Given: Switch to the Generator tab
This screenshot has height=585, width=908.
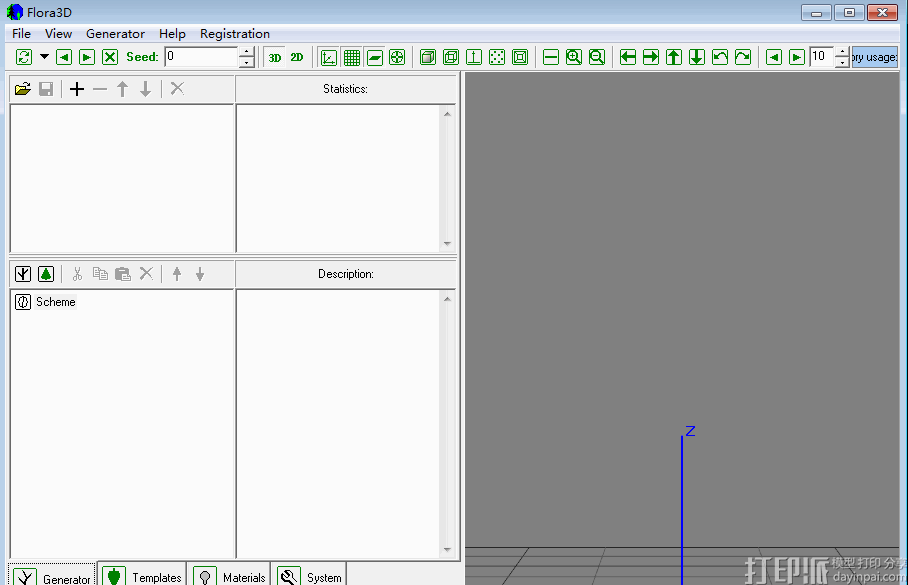Looking at the screenshot, I should (52, 575).
